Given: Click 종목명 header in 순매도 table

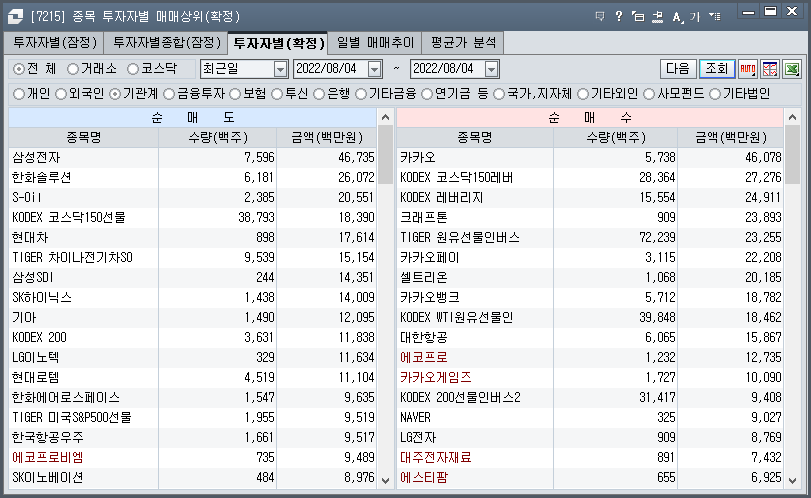Looking at the screenshot, I should click(x=83, y=138).
